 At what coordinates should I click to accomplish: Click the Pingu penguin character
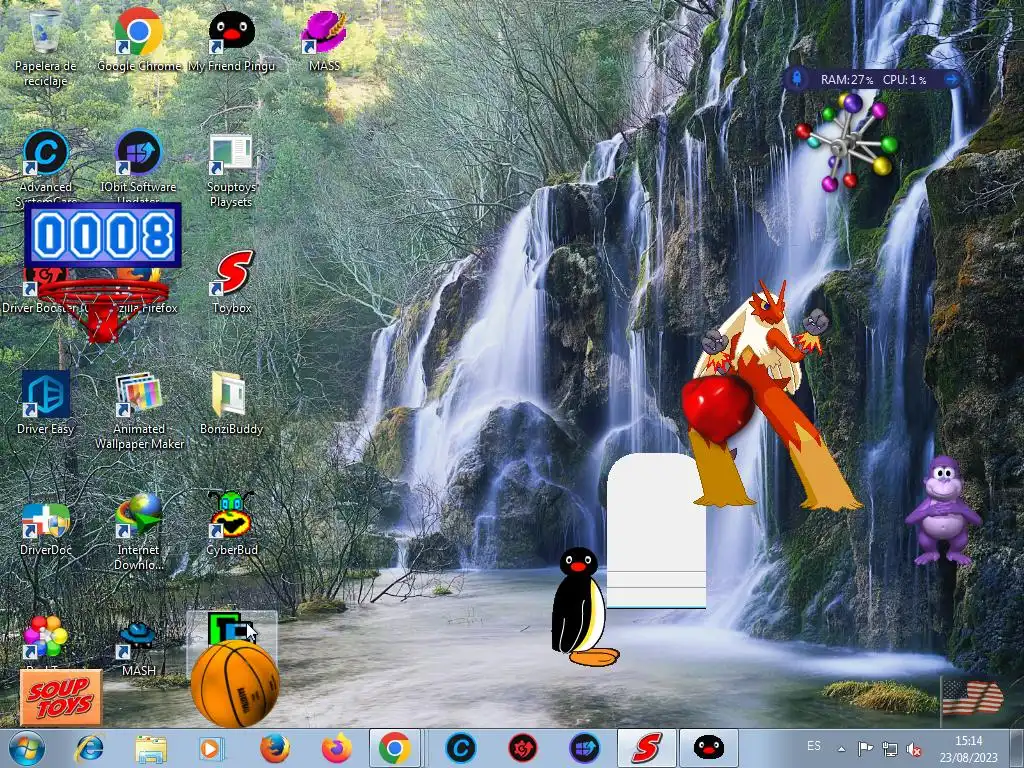click(x=581, y=607)
